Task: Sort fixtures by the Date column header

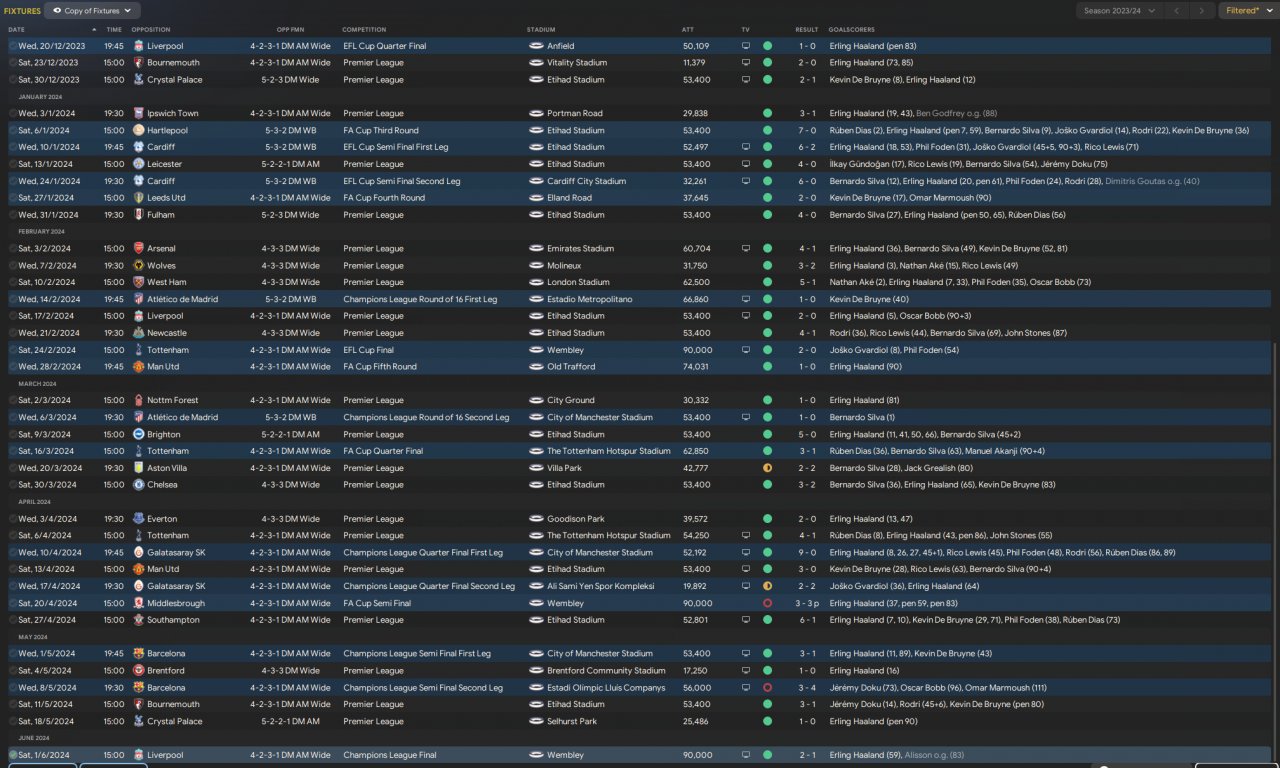Action: pyautogui.click(x=17, y=30)
